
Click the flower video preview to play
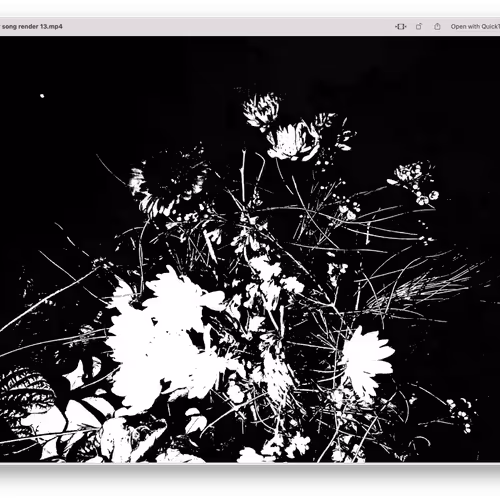(250, 249)
